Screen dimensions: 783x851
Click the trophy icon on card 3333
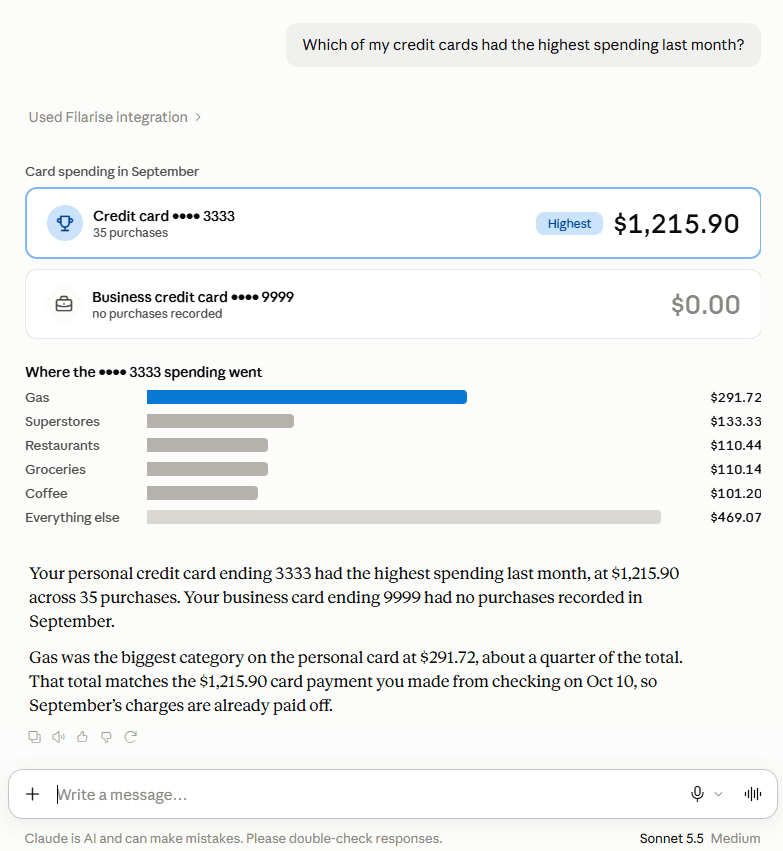(x=65, y=223)
